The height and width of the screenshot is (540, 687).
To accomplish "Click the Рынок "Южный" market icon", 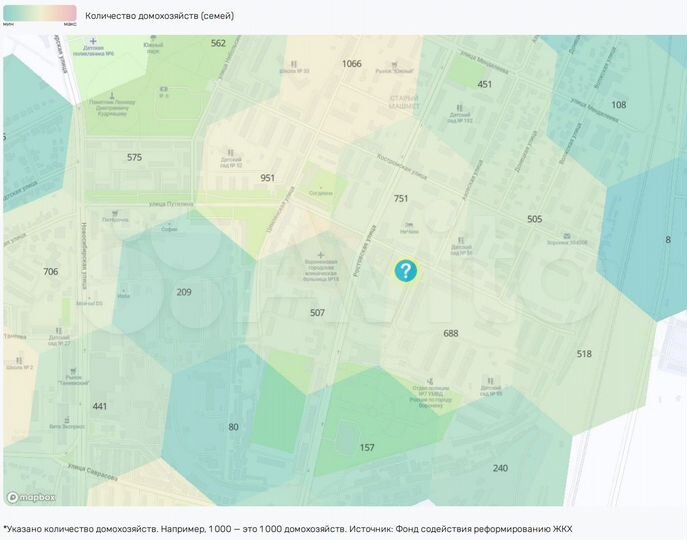I will pos(394,65).
